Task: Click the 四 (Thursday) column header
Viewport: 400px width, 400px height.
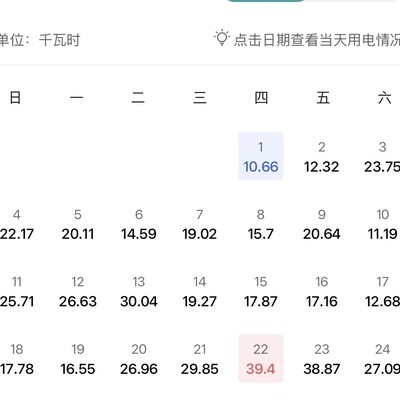Action: pos(261,98)
